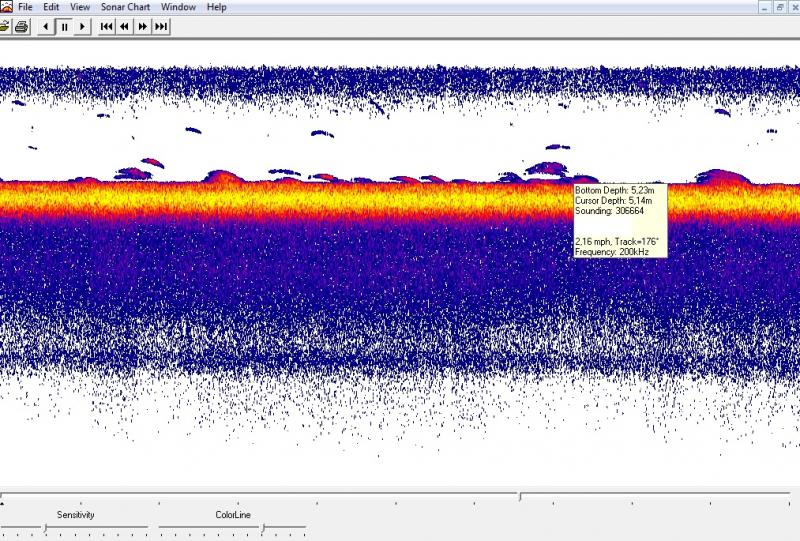Click the fast rewind button
The width and height of the screenshot is (800, 541).
124,27
